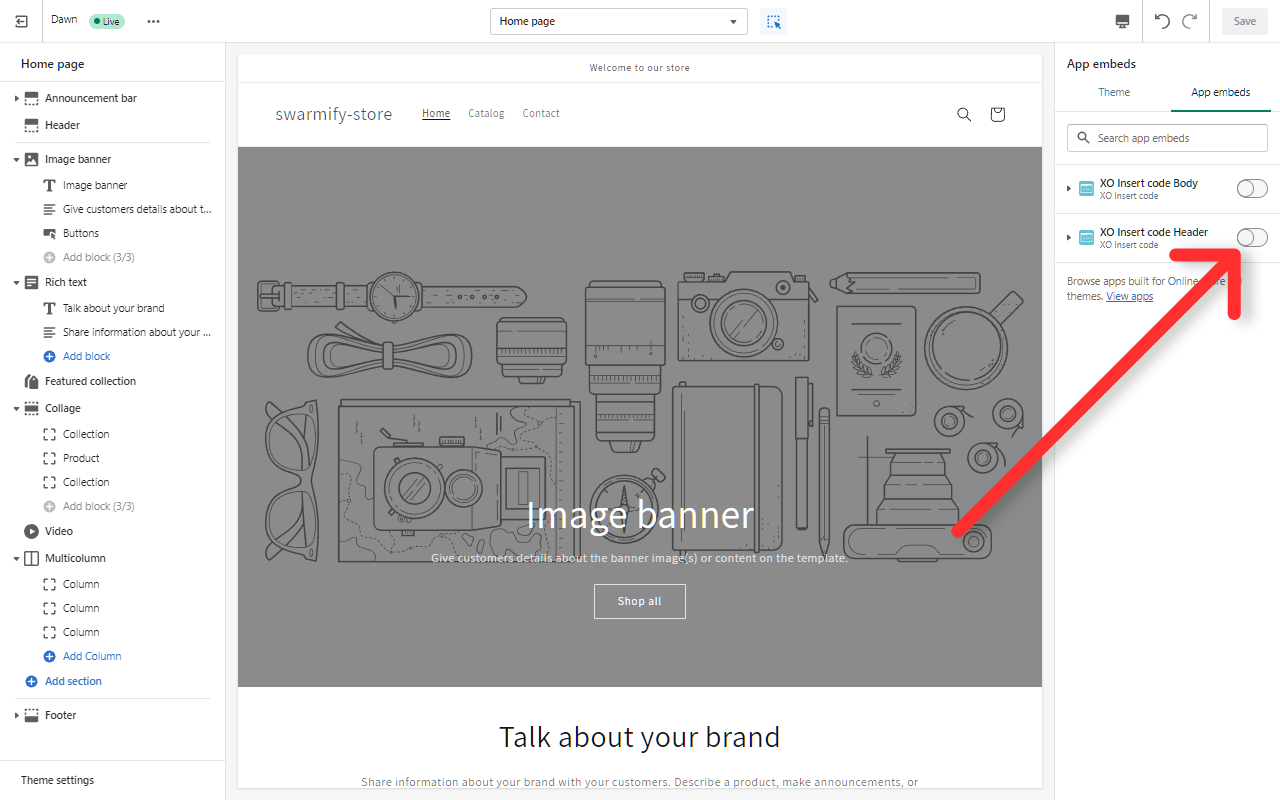1280x800 pixels.
Task: Click the T icon of Talk about your brand
Action: (x=50, y=308)
